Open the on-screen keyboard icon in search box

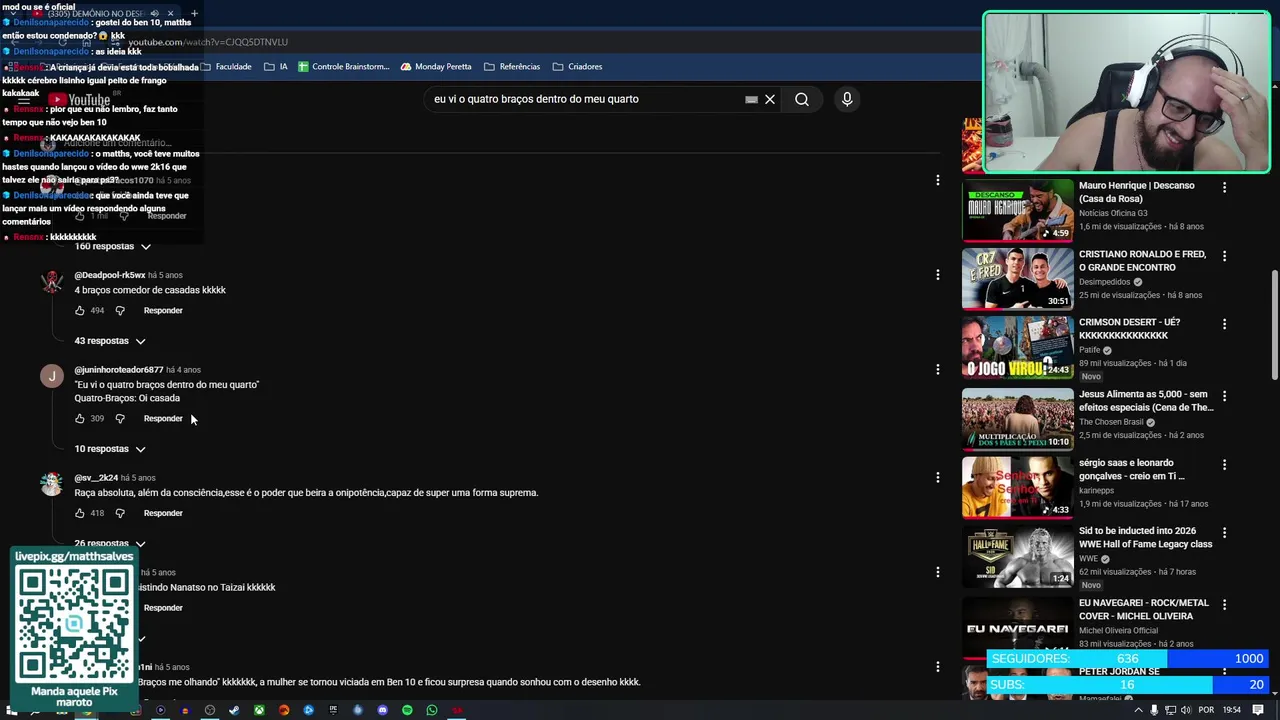click(751, 99)
